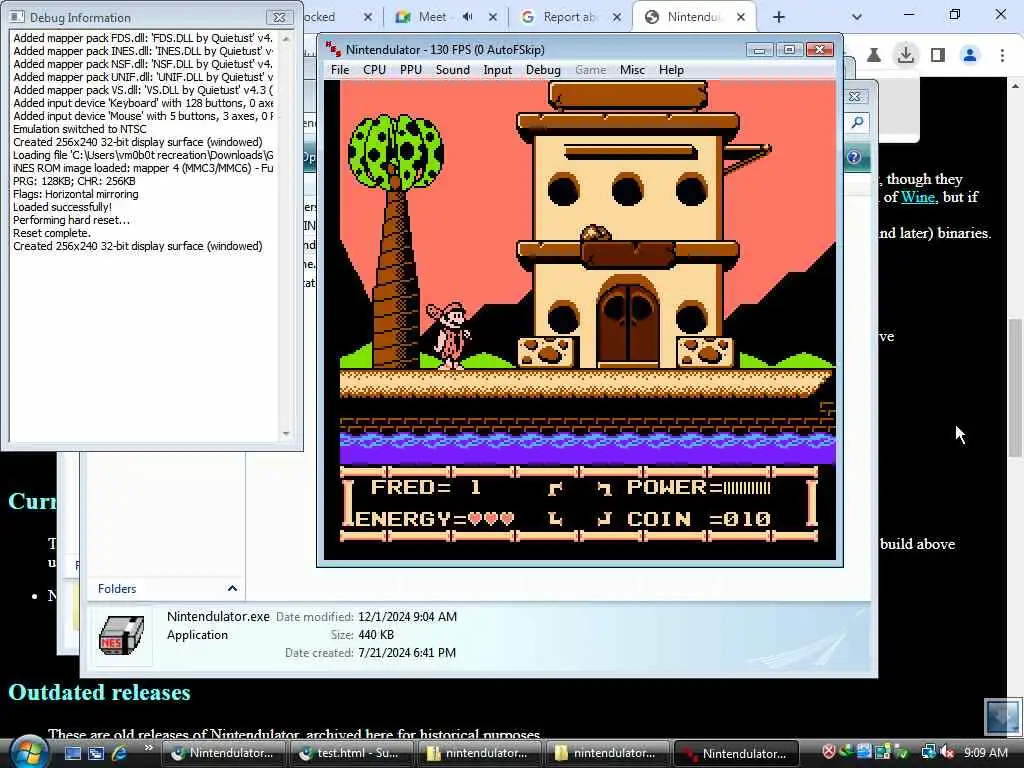
Task: Open the Misc menu
Action: tap(632, 70)
